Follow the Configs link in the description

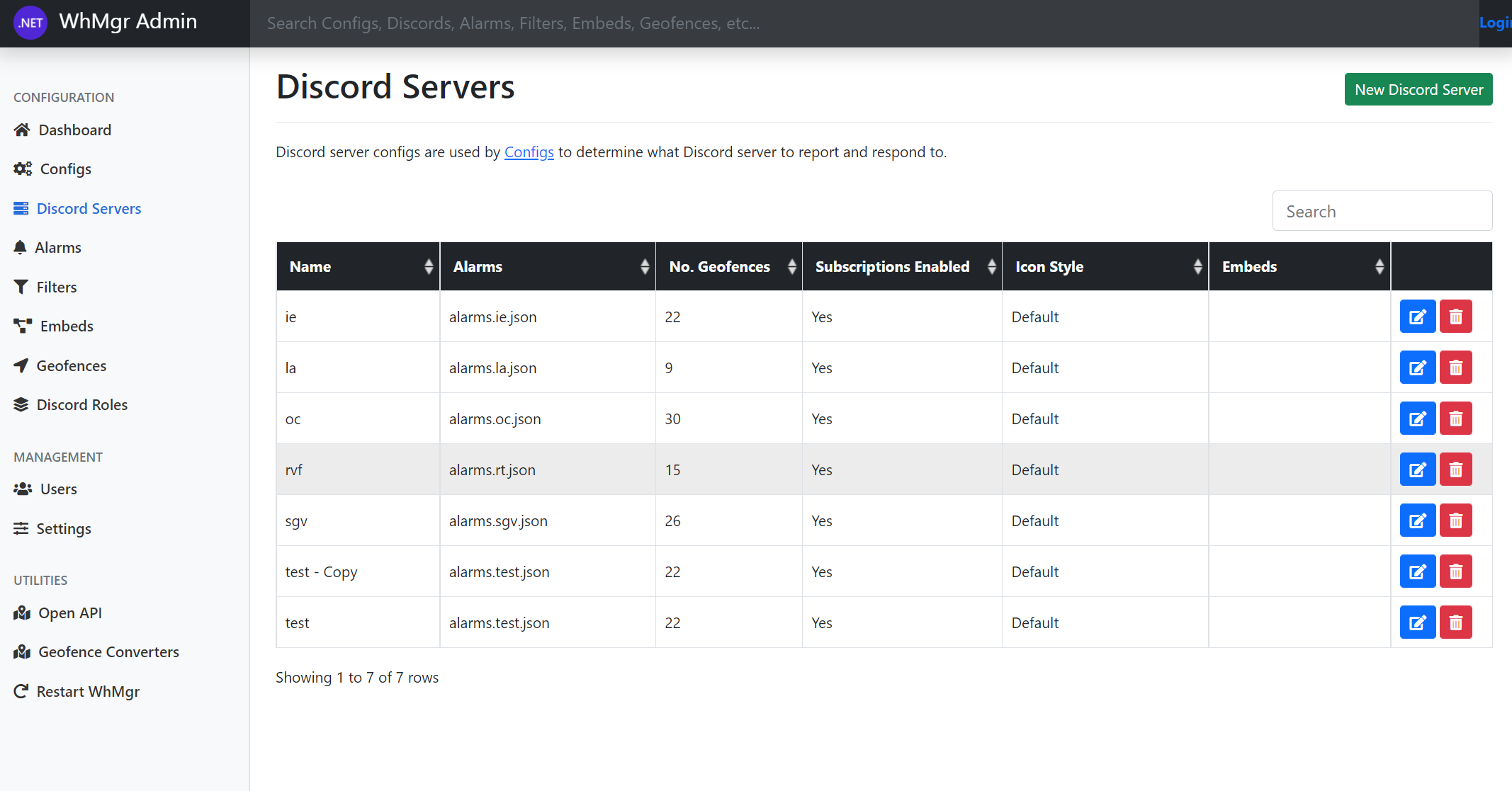point(529,152)
